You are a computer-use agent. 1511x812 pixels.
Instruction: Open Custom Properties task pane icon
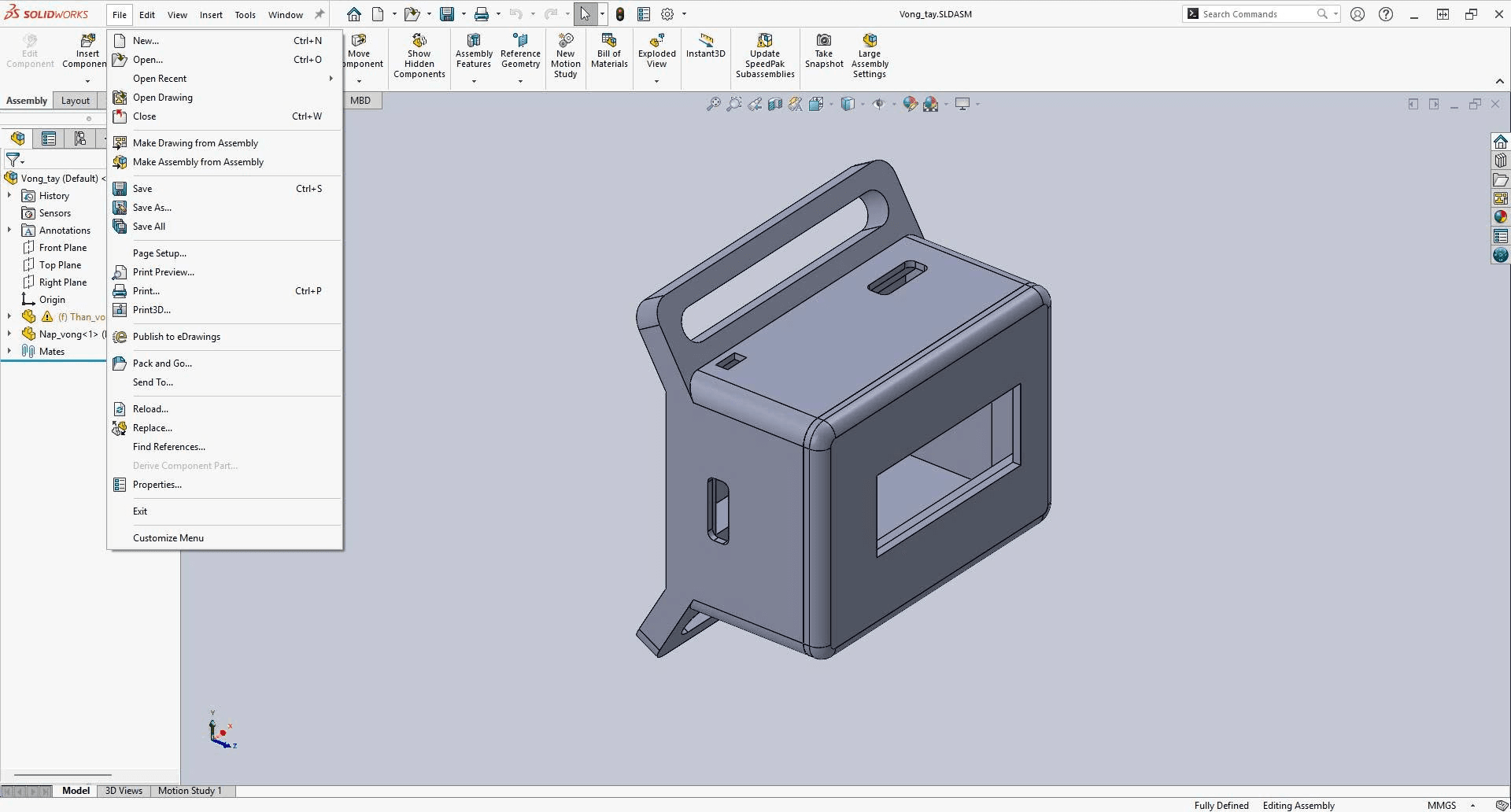[1501, 236]
